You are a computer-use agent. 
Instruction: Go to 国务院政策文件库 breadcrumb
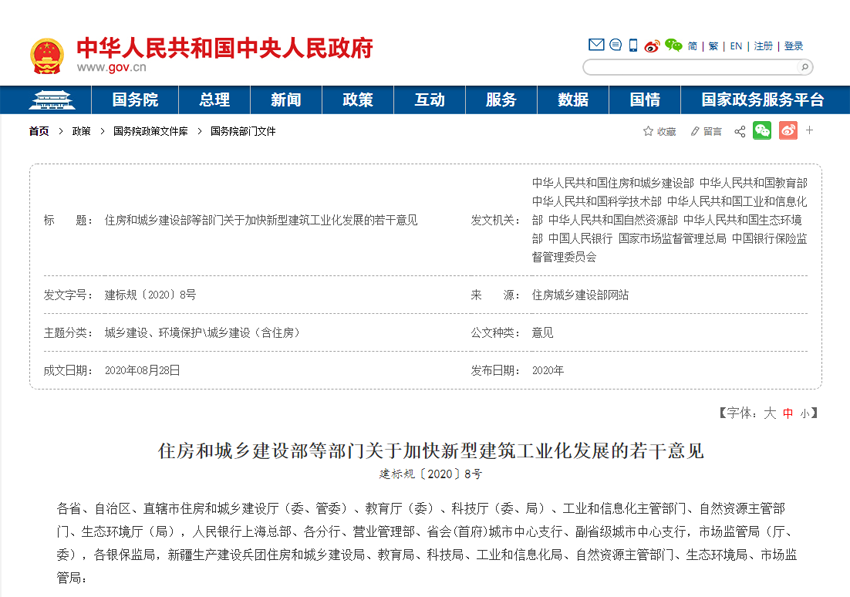[151, 131]
